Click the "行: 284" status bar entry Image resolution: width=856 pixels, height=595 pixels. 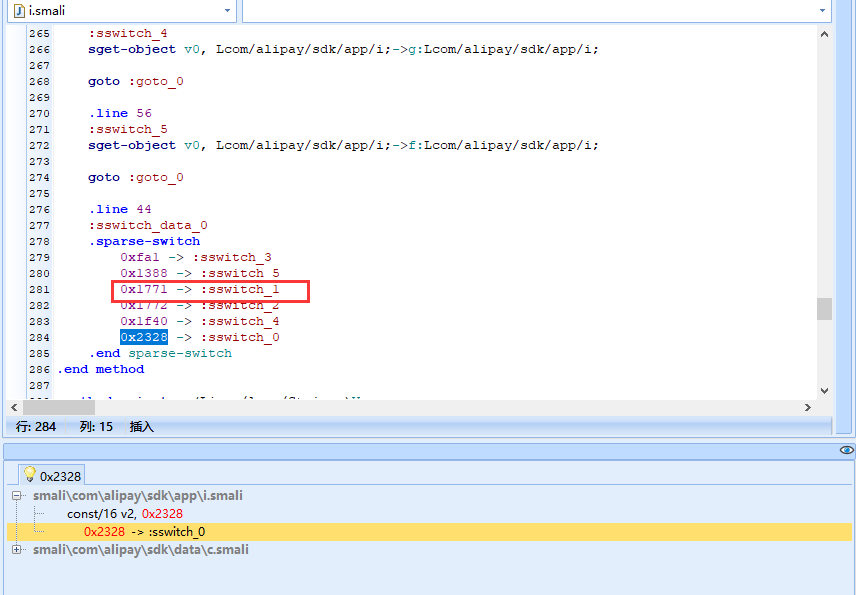click(36, 426)
